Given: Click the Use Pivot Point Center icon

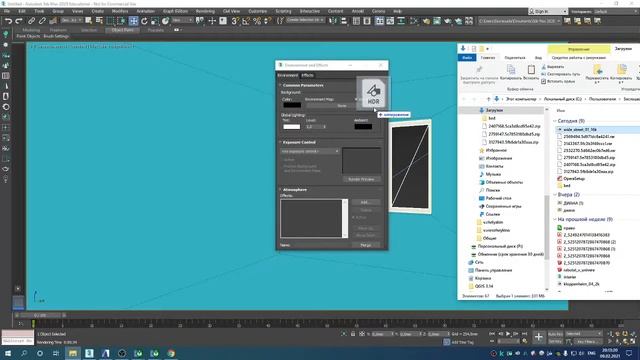Looking at the screenshot, I should pos(200,21).
